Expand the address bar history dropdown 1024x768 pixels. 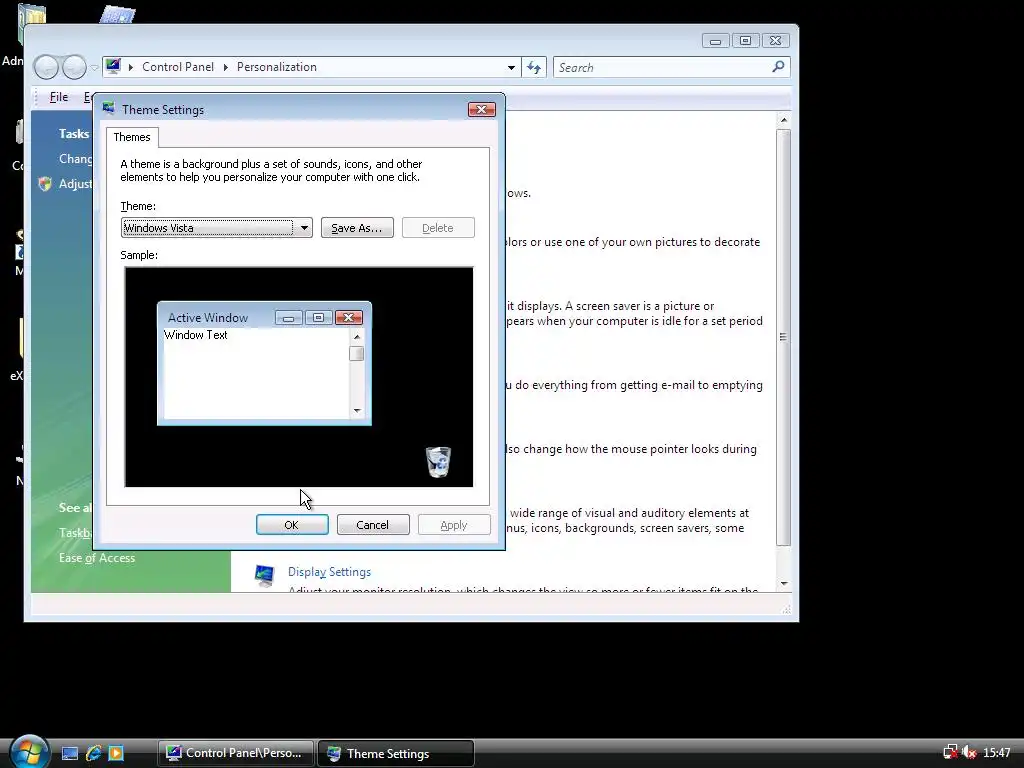point(511,67)
